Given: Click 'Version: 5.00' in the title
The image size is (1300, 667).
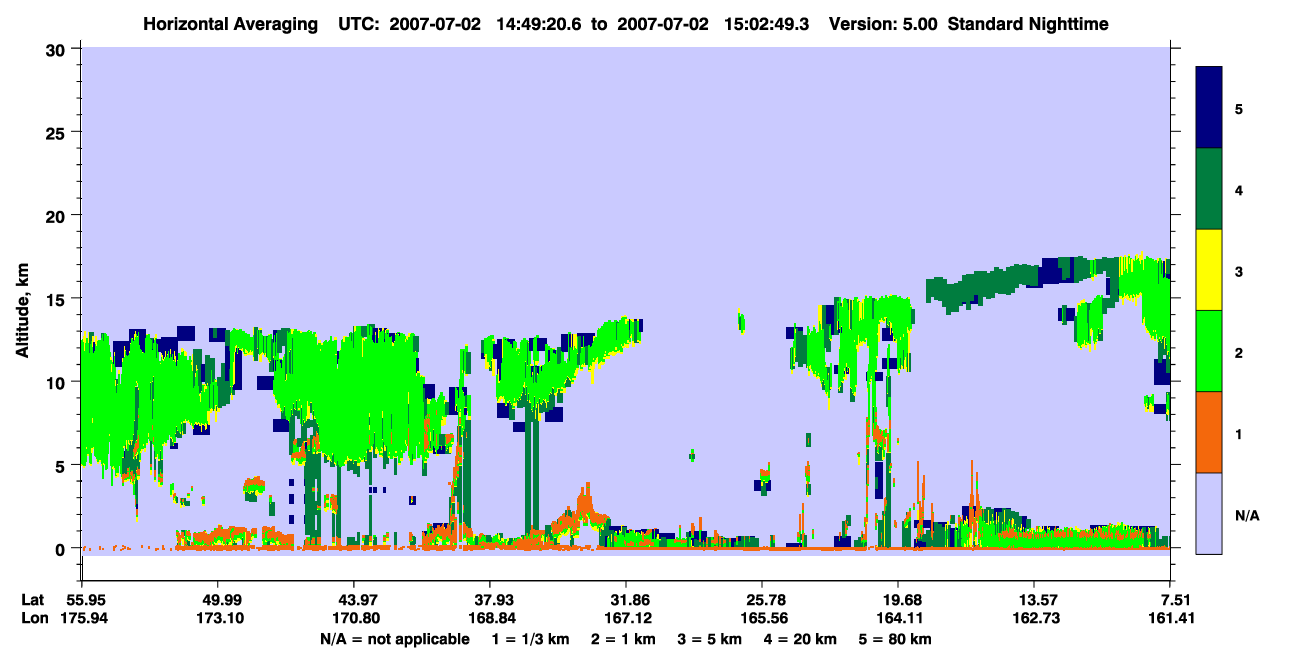Looking at the screenshot, I should click(x=883, y=24).
